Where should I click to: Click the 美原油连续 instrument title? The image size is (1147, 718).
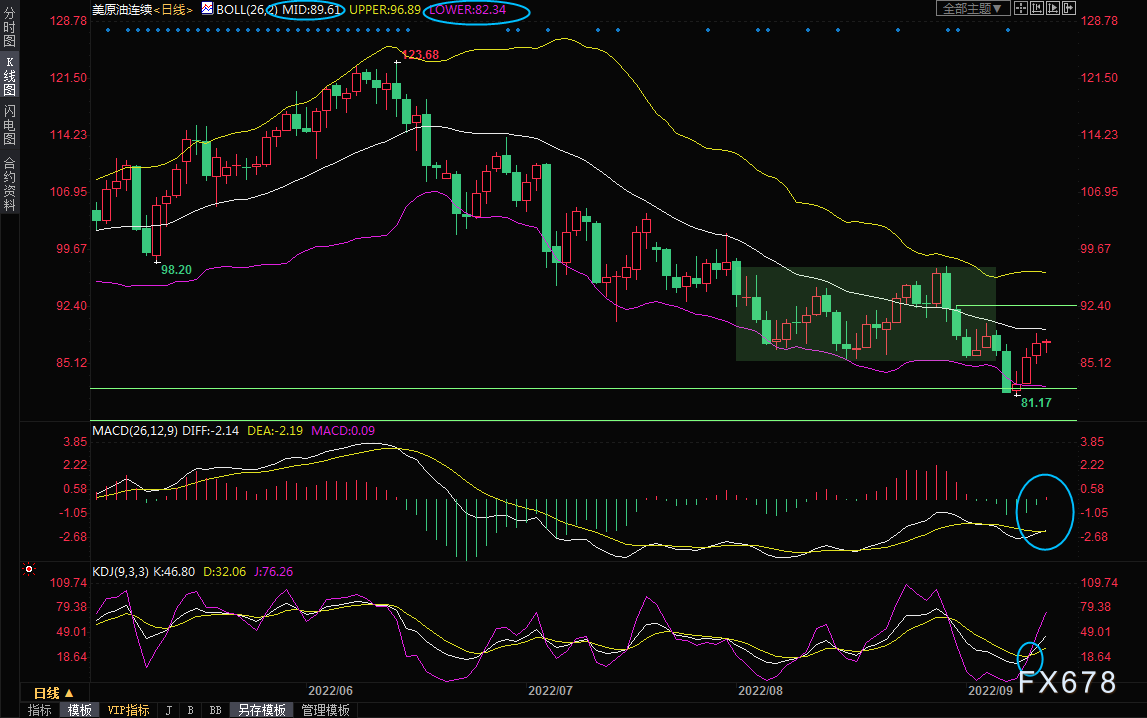(122, 10)
